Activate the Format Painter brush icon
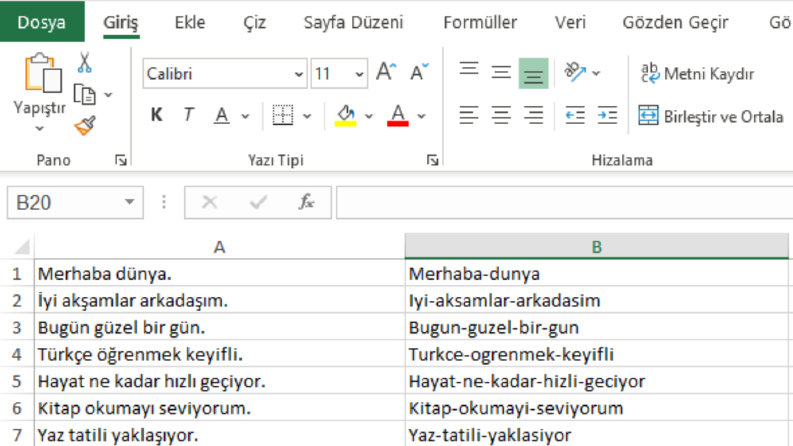793x446 pixels. (84, 125)
